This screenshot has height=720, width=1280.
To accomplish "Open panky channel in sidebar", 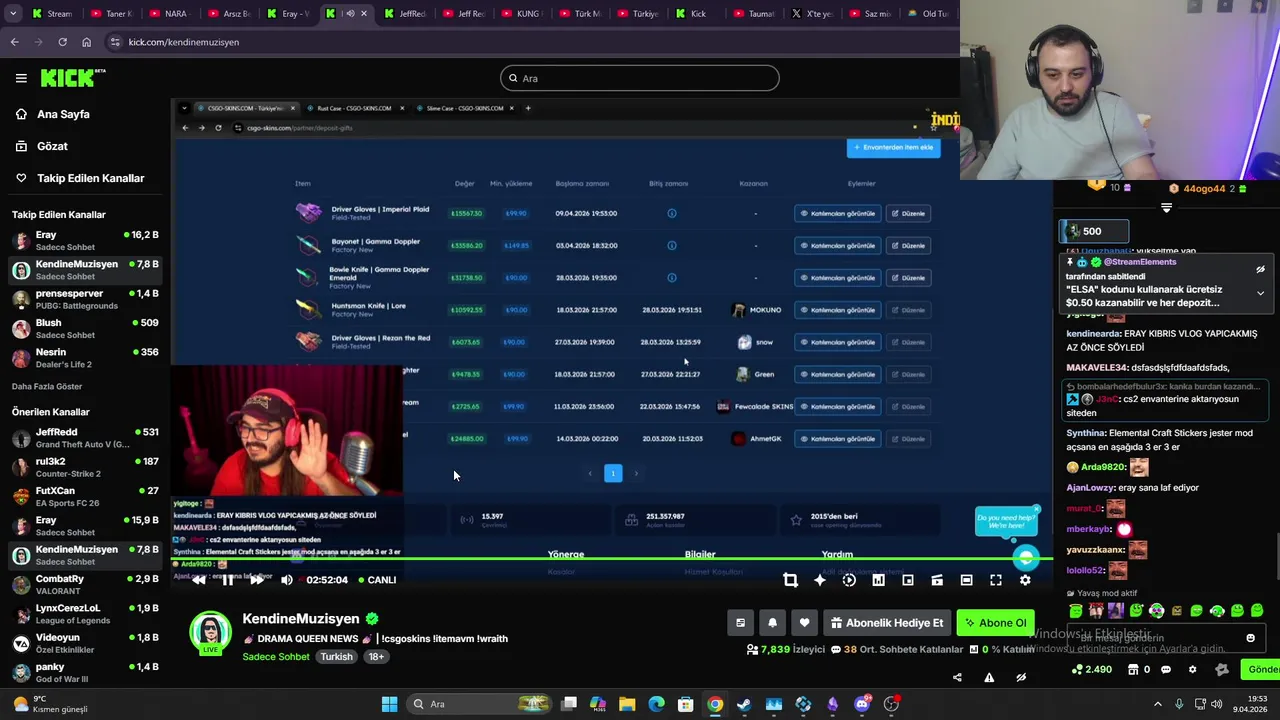I will 87,672.
